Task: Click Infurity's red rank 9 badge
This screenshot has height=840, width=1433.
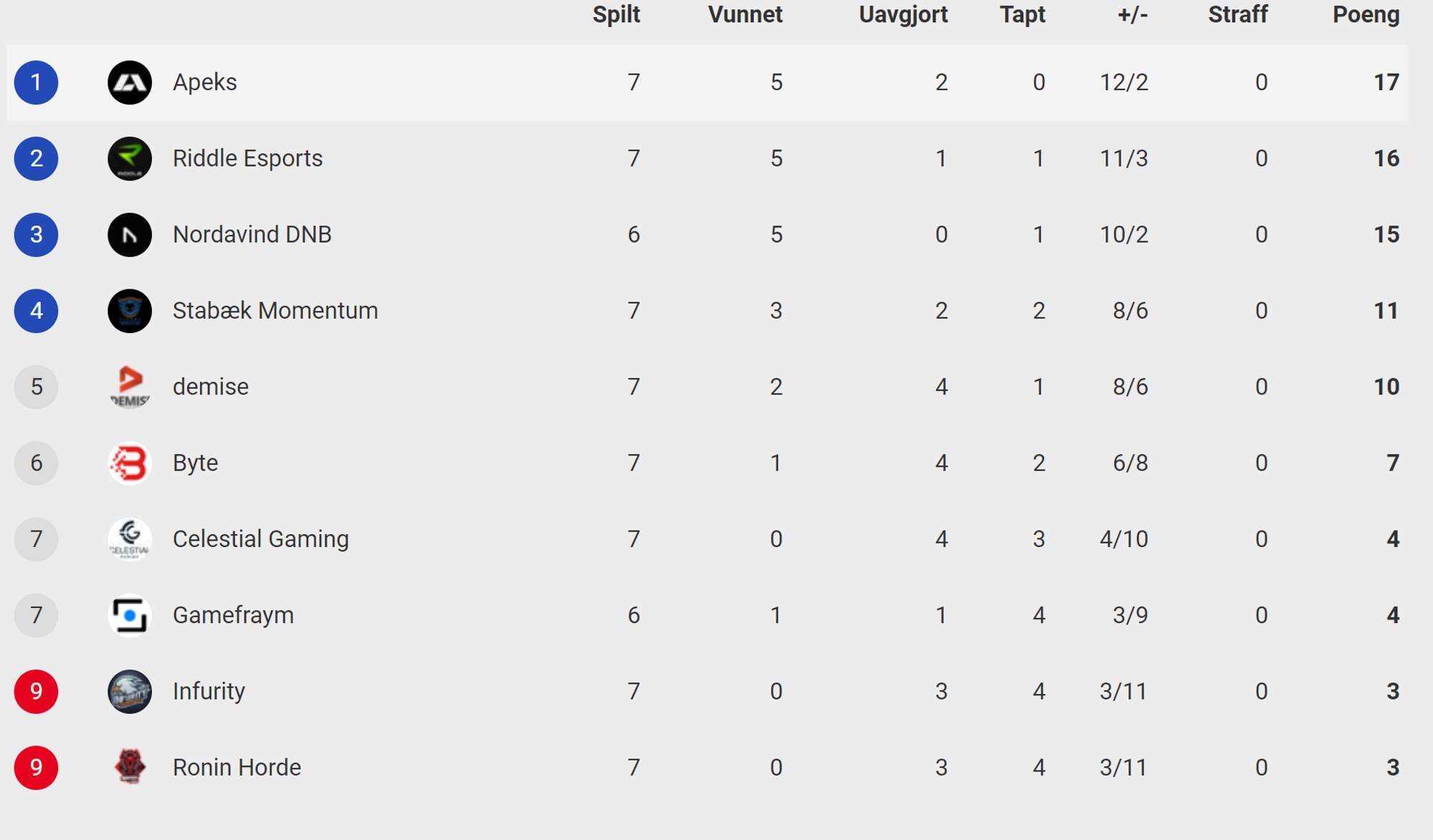Action: (x=37, y=692)
